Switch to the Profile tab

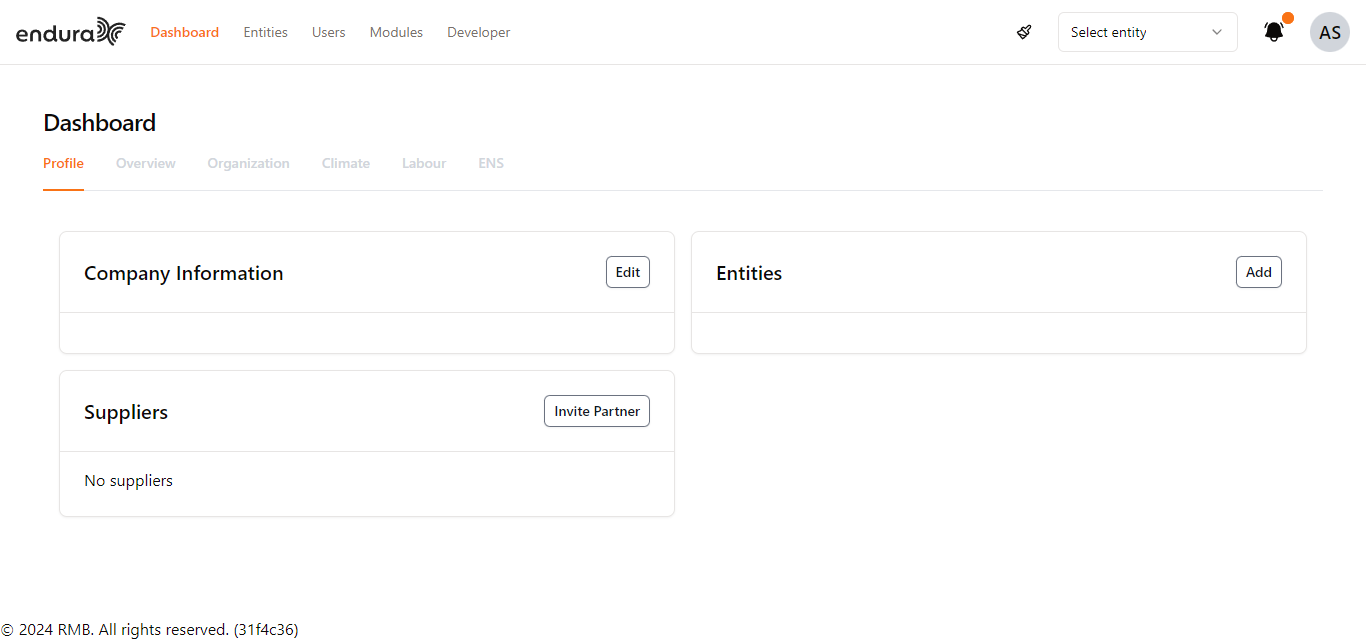[x=63, y=163]
